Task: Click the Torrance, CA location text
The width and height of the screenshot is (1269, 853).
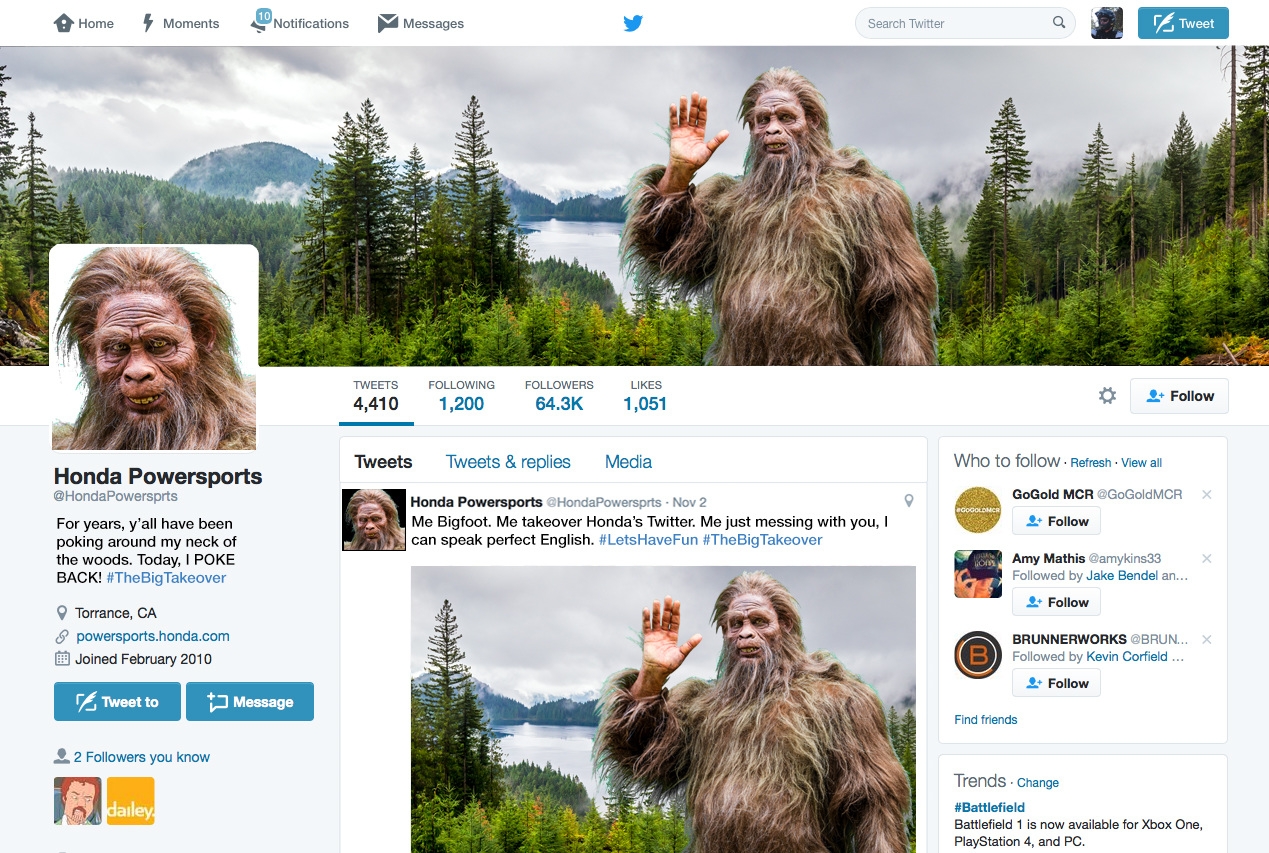Action: point(116,613)
